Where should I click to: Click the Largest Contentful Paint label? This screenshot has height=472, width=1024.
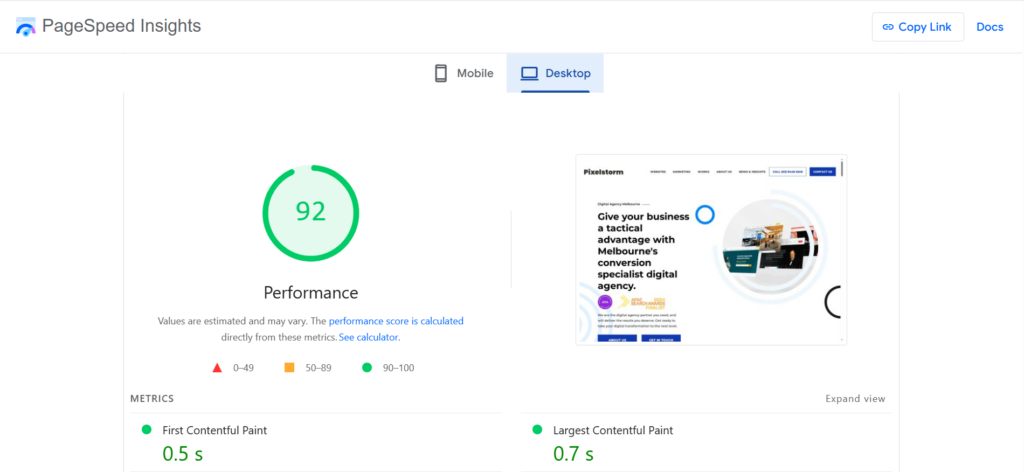tap(613, 430)
